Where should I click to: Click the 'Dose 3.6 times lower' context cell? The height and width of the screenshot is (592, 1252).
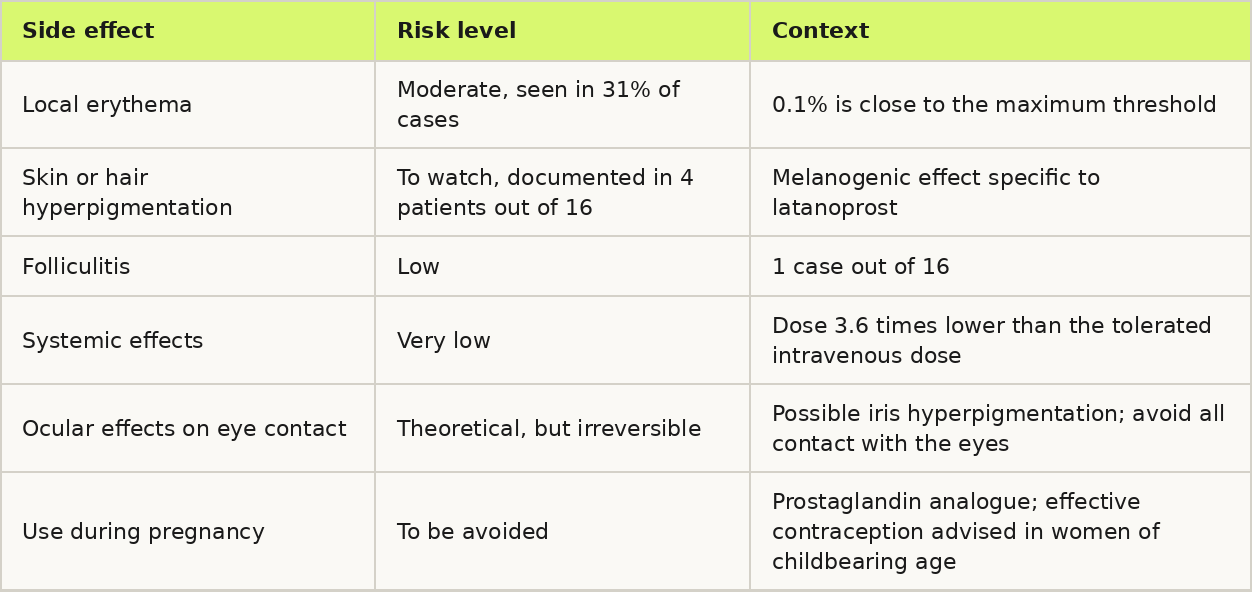click(x=1000, y=340)
